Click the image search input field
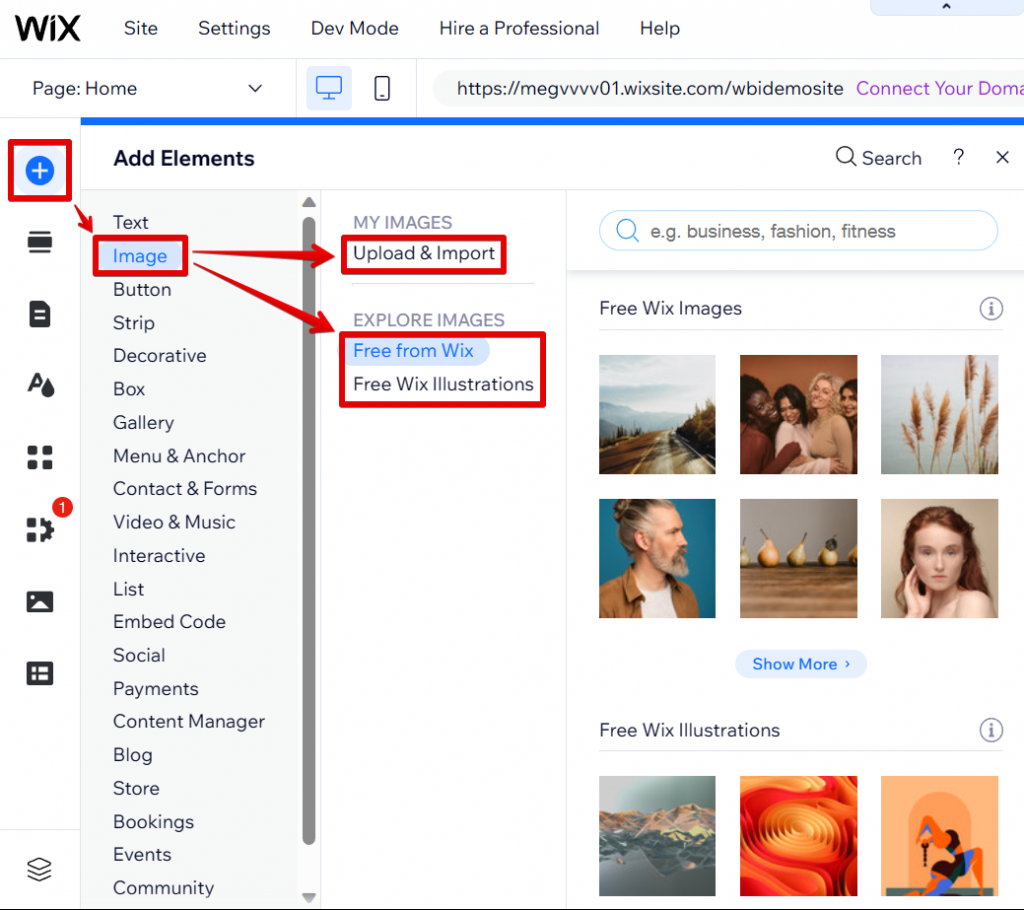The image size is (1024, 910). [x=798, y=230]
